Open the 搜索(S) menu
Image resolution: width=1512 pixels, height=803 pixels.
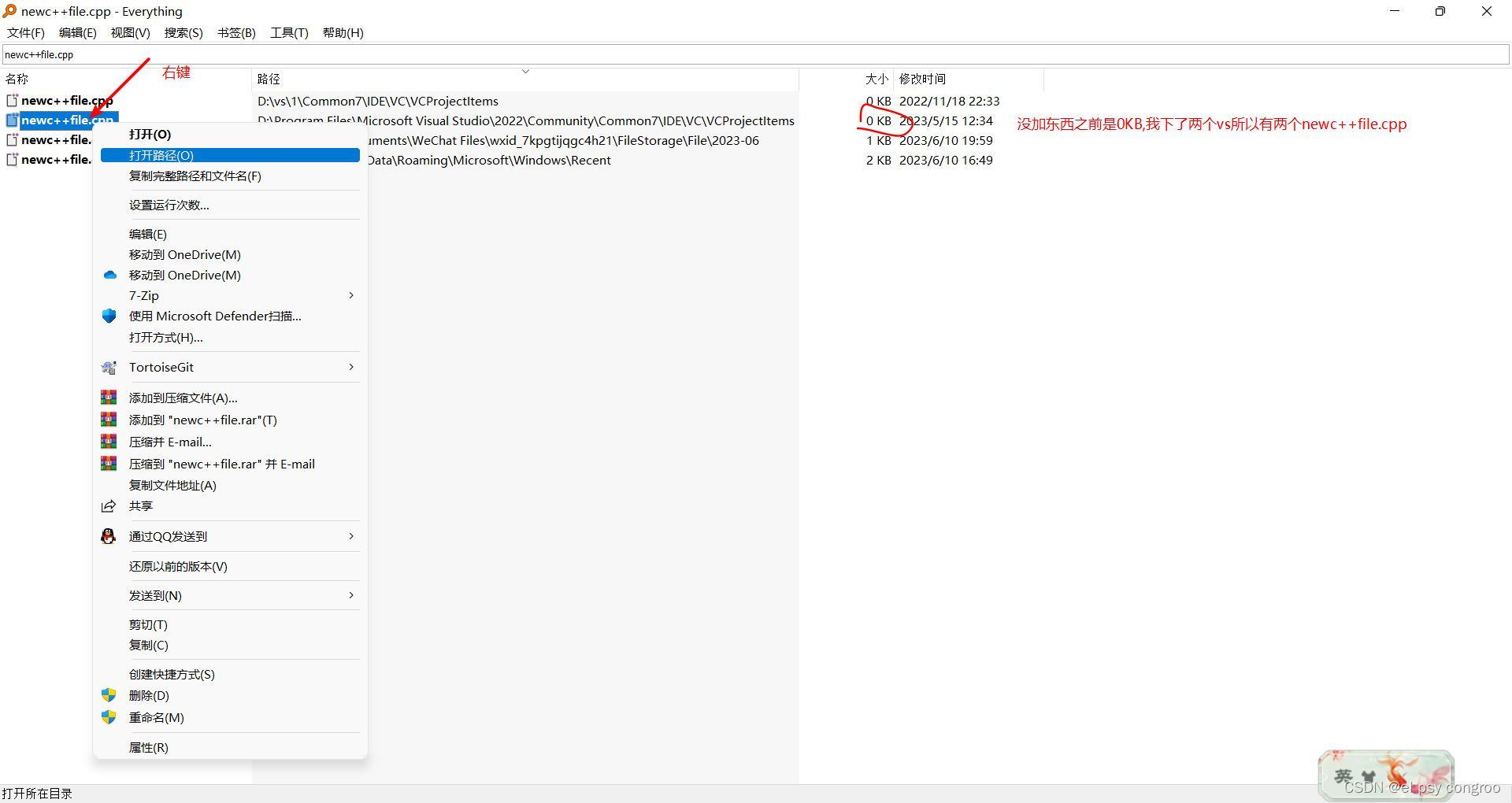click(x=183, y=32)
